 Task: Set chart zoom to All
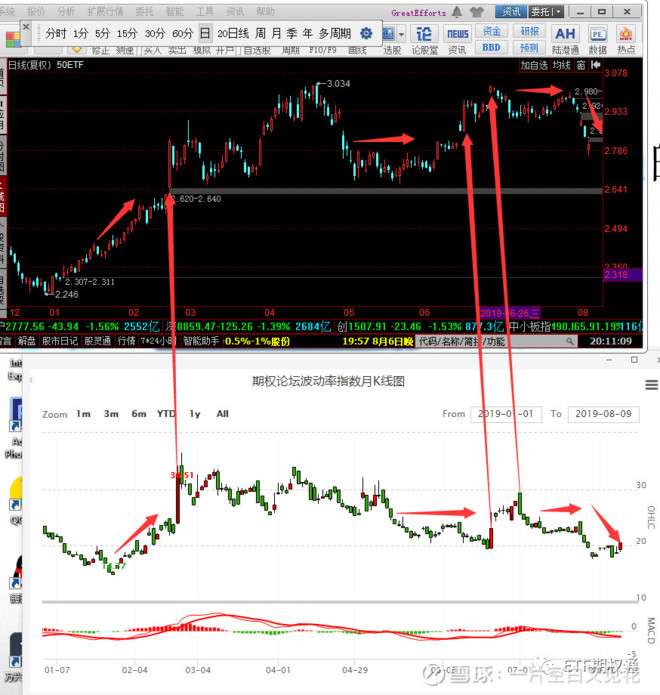(x=223, y=414)
